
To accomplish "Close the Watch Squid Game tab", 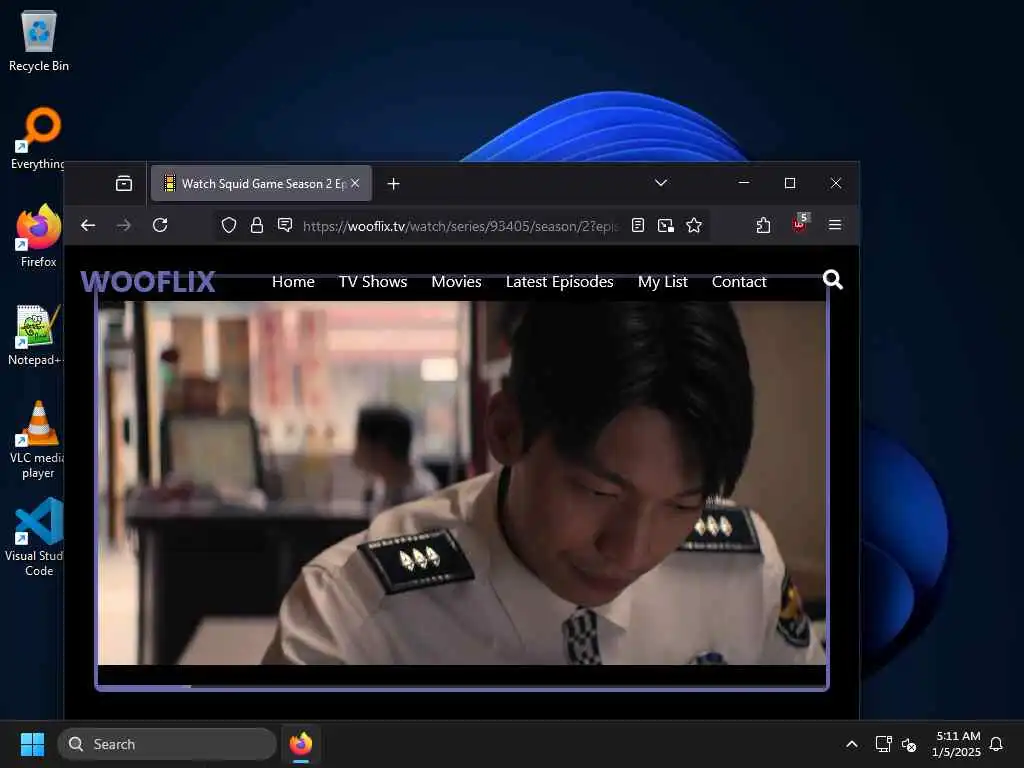I will point(355,184).
